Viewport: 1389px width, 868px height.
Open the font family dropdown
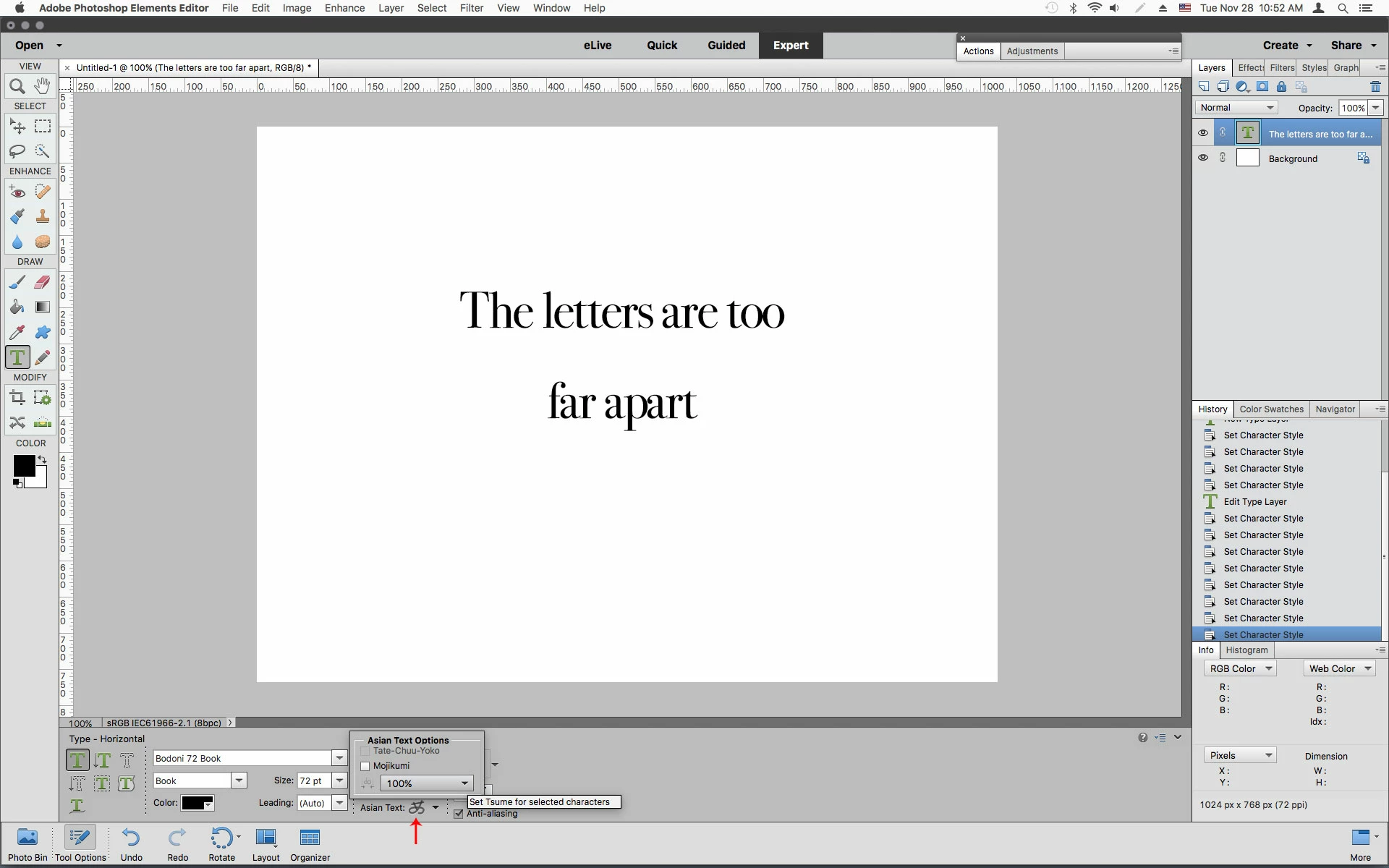click(339, 758)
